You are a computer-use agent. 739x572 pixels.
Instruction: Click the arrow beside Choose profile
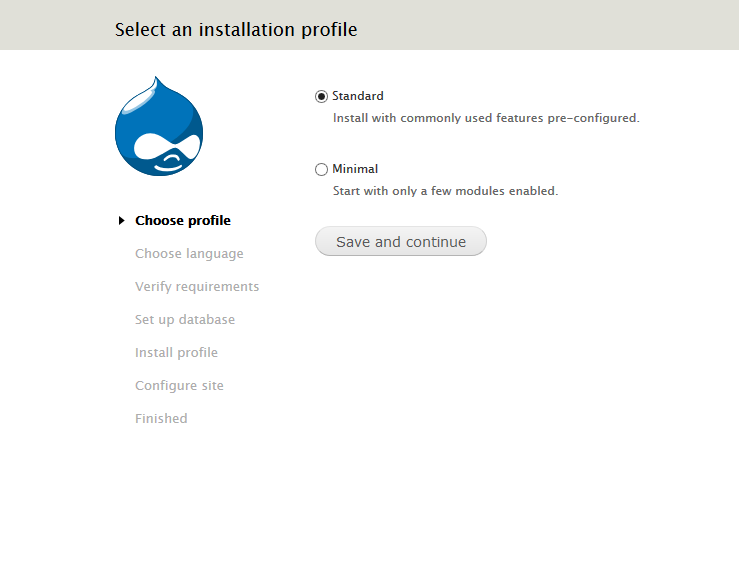tap(122, 221)
